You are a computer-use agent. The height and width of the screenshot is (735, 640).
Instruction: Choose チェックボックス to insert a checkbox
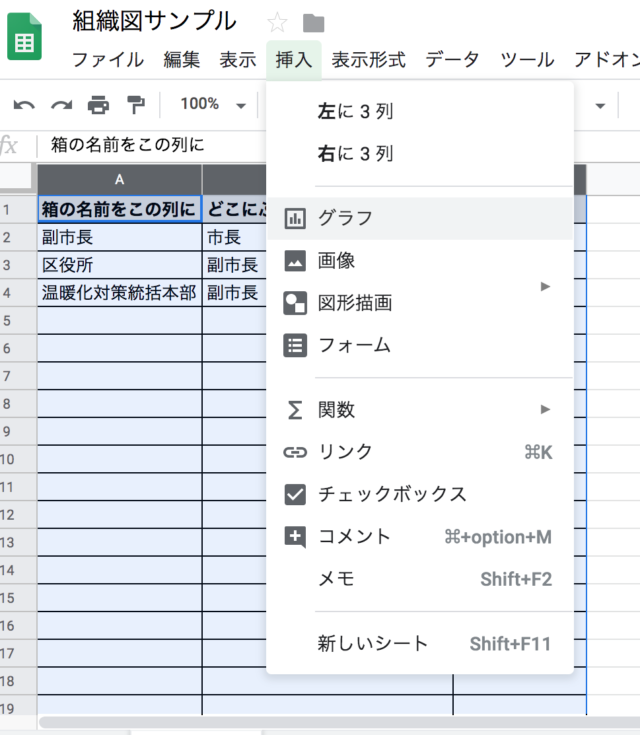(x=420, y=495)
